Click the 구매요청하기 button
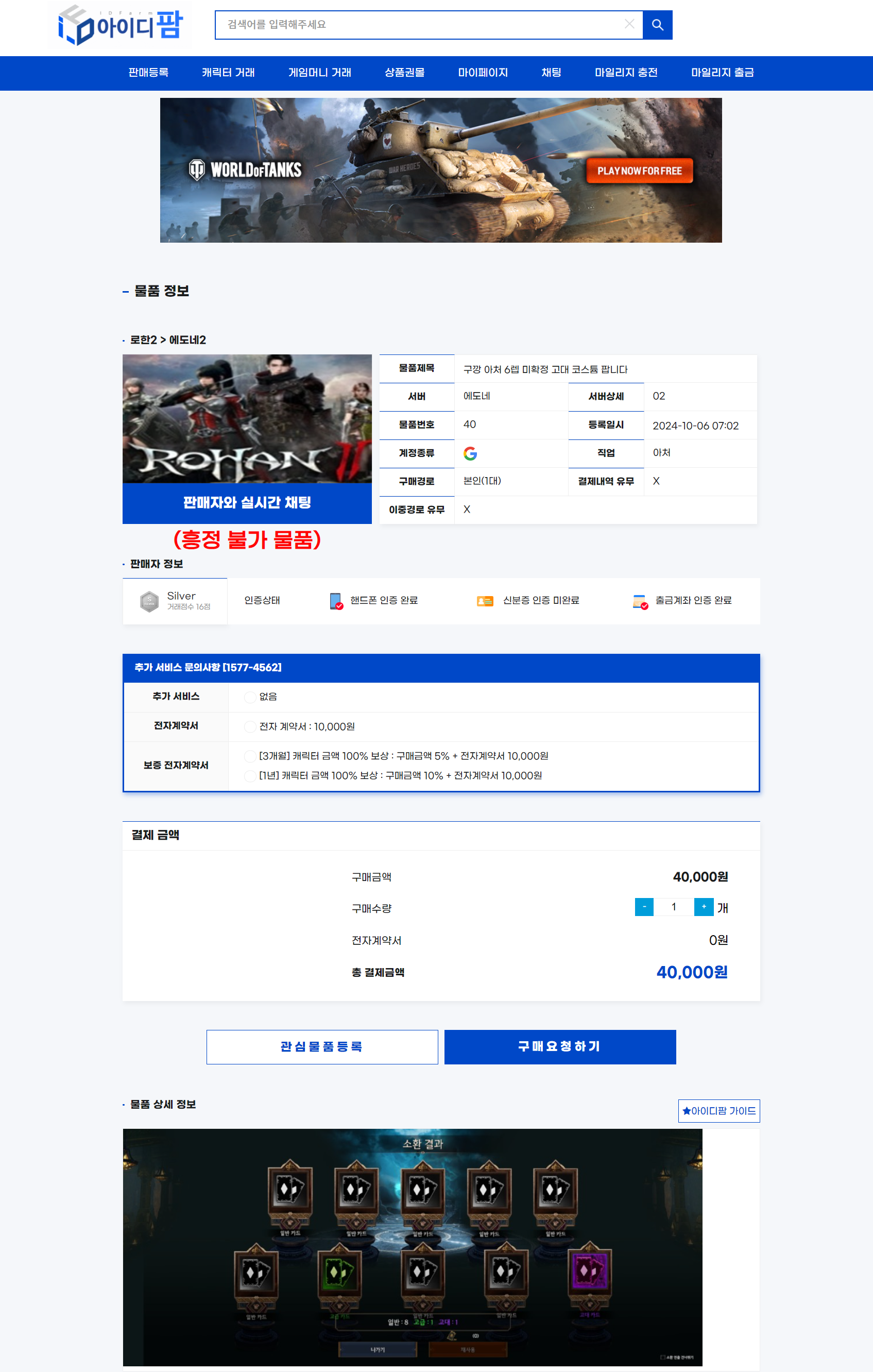Screen dimensions: 873x1372 [x=559, y=1047]
